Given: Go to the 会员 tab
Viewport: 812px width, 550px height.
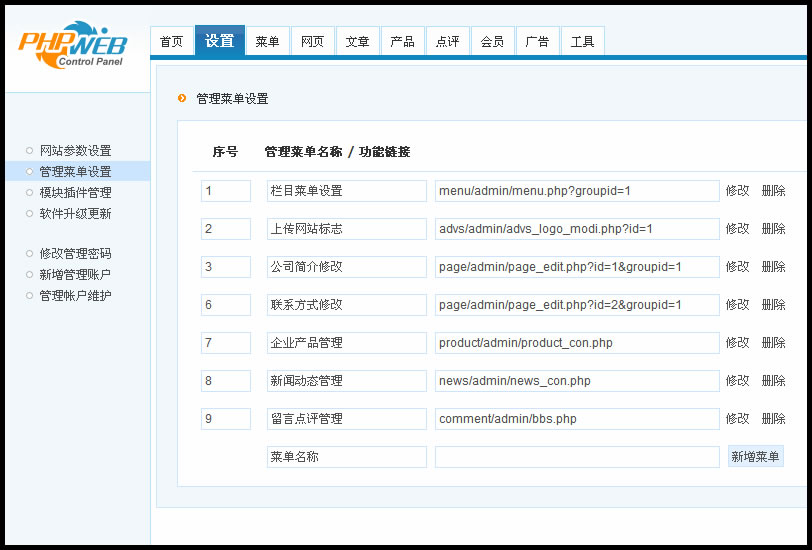Looking at the screenshot, I should (492, 42).
